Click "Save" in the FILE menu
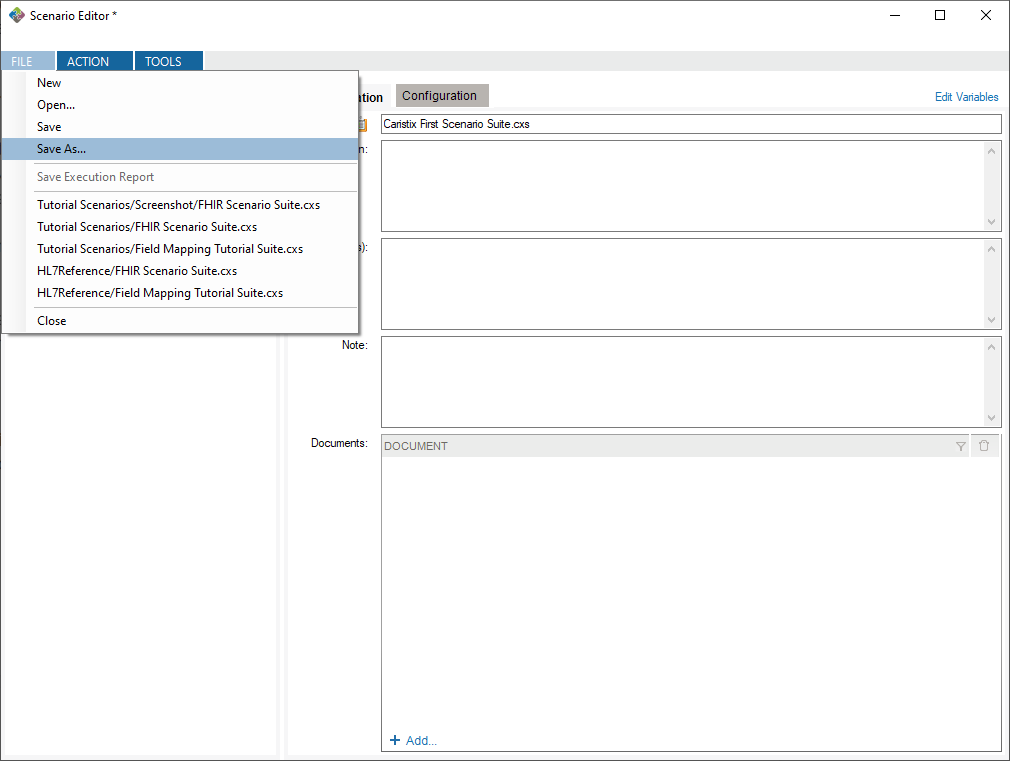Viewport: 1010px width, 761px height. 48,126
